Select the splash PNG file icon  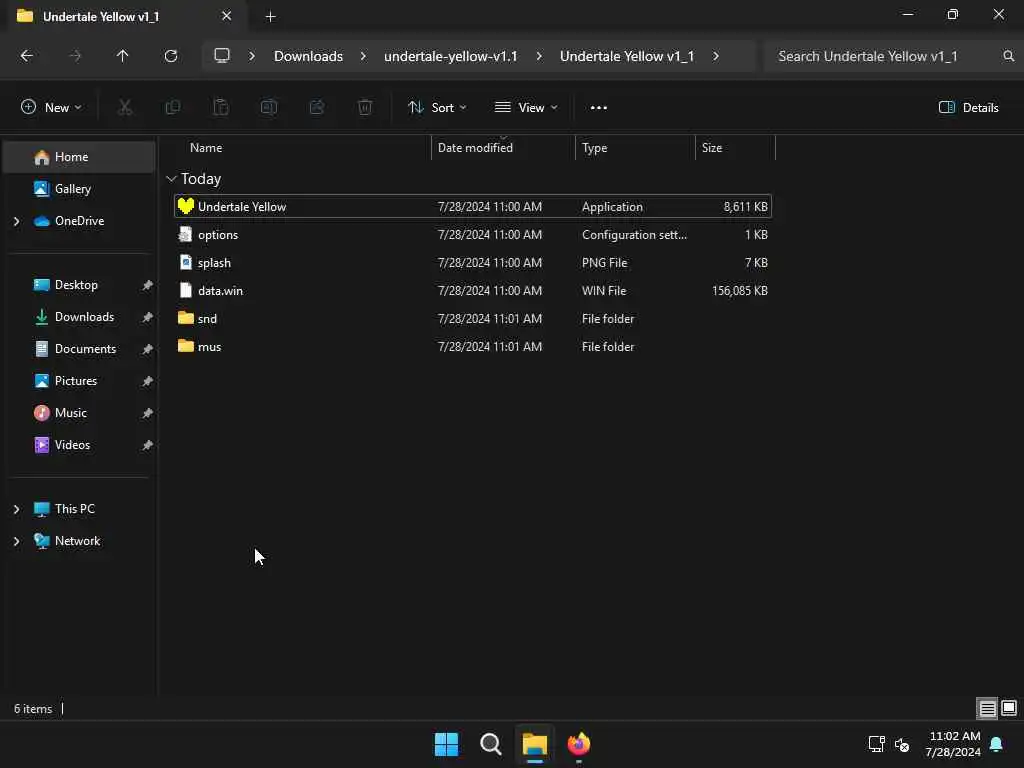185,263
